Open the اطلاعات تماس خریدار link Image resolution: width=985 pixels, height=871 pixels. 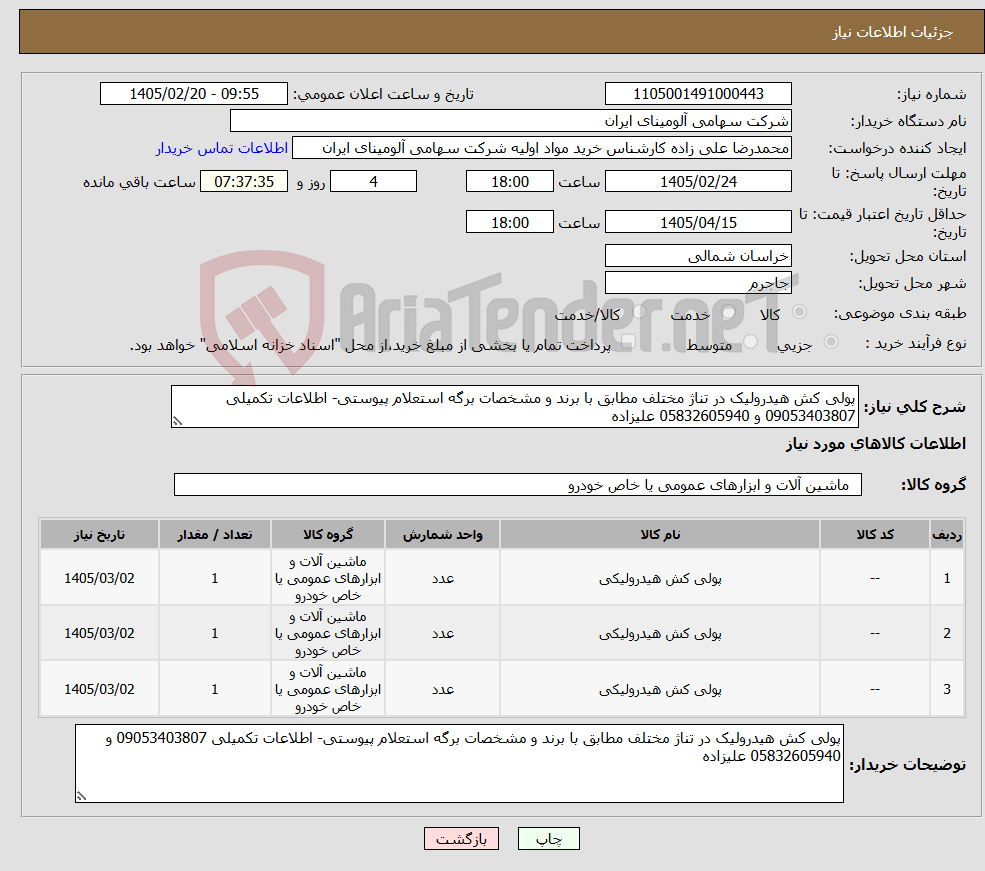pos(222,148)
